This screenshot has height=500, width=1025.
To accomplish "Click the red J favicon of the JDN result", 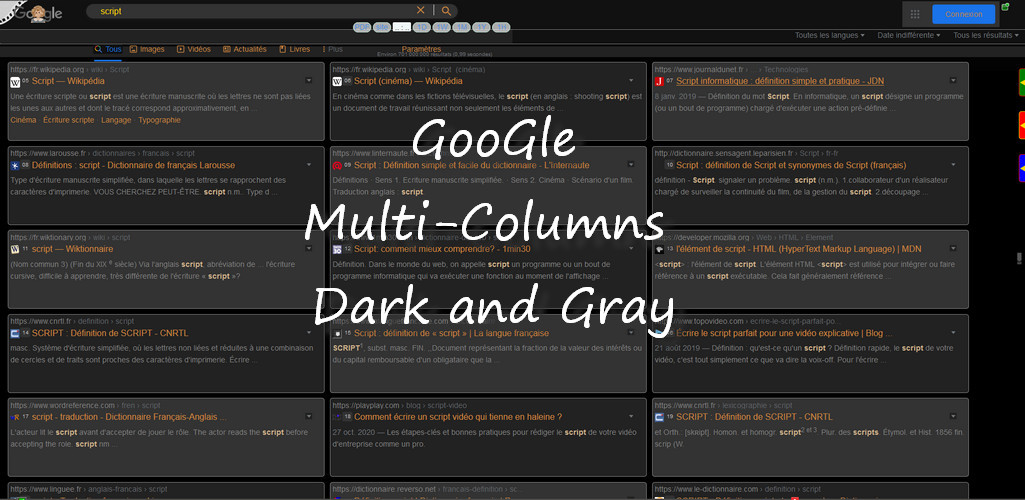I will [660, 82].
